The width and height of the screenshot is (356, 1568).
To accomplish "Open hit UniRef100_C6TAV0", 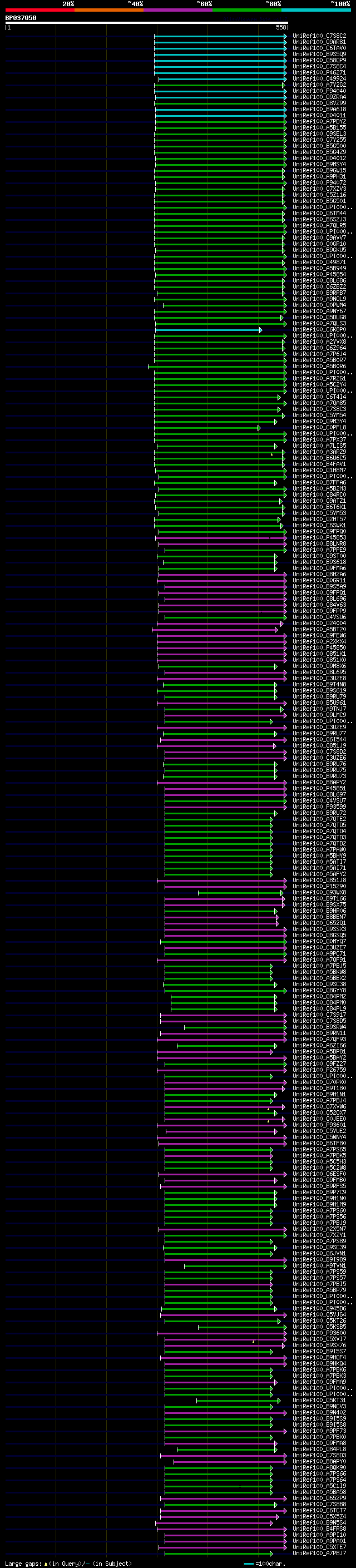I will [319, 48].
